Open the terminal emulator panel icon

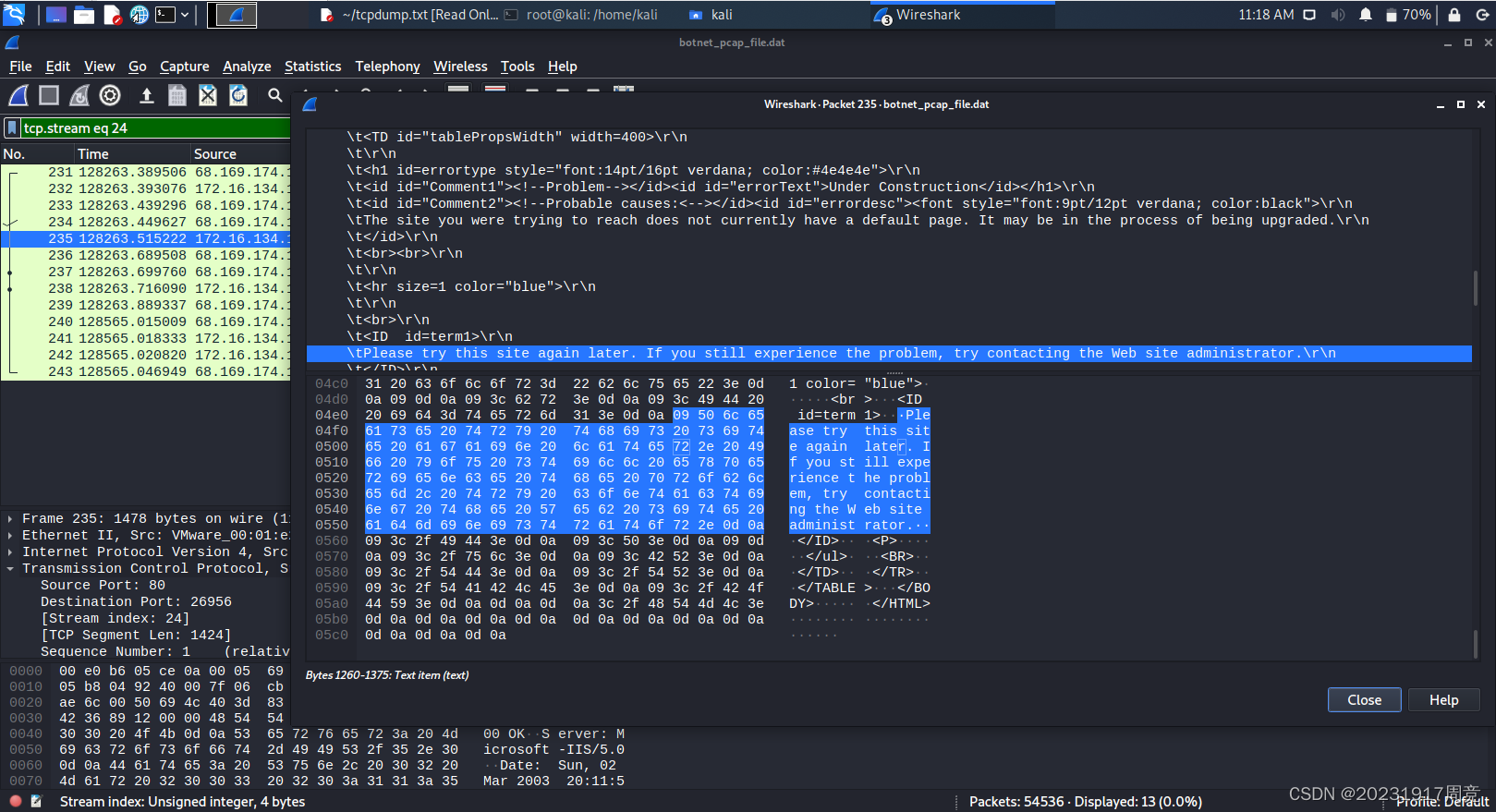tap(165, 15)
